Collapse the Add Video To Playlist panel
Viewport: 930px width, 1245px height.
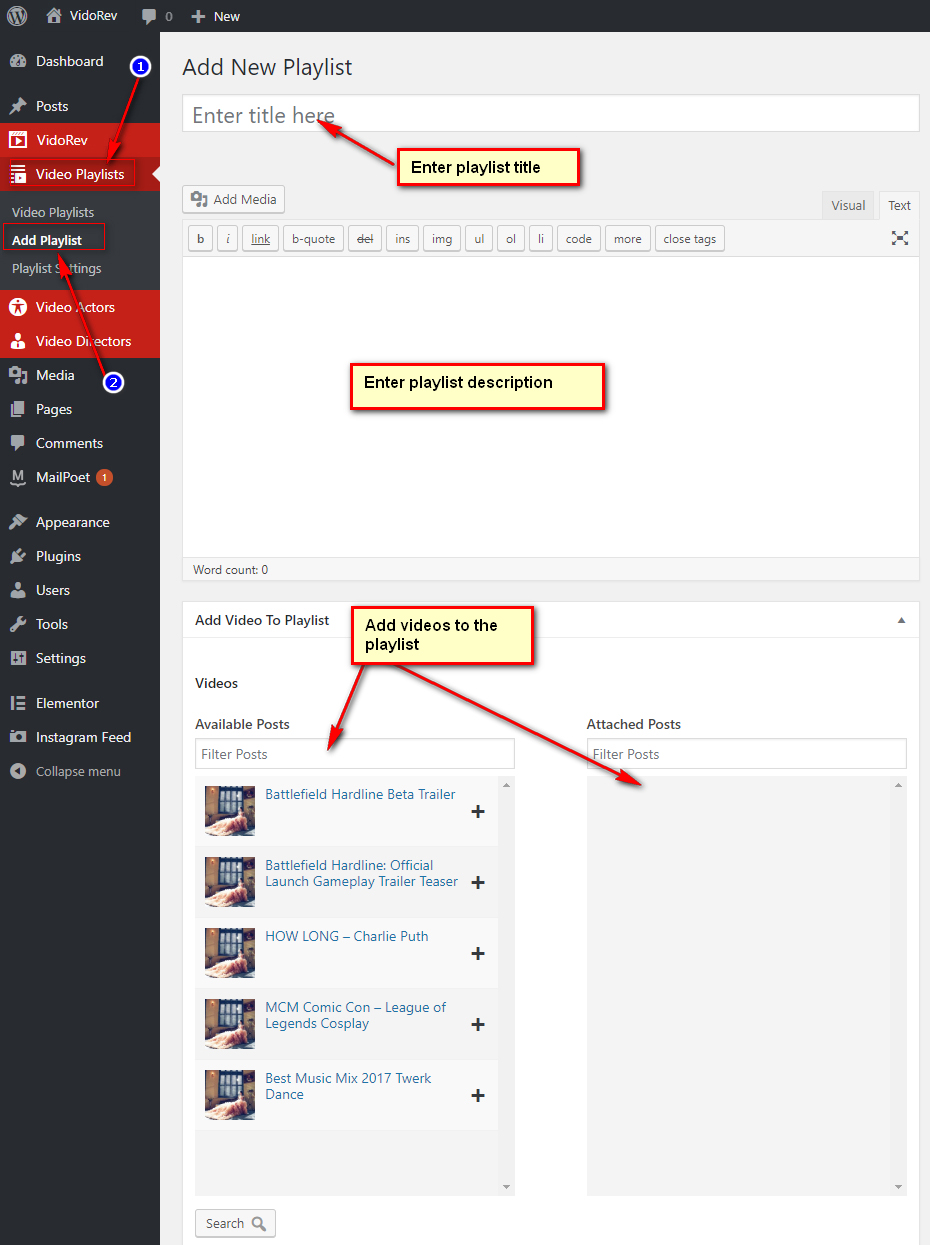(901, 620)
